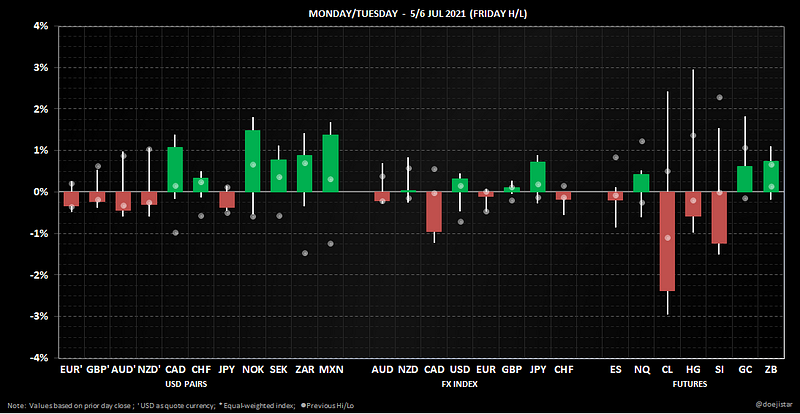Click the CAD label under FX Index
Viewport: 800px width, 414px height.
tap(434, 369)
